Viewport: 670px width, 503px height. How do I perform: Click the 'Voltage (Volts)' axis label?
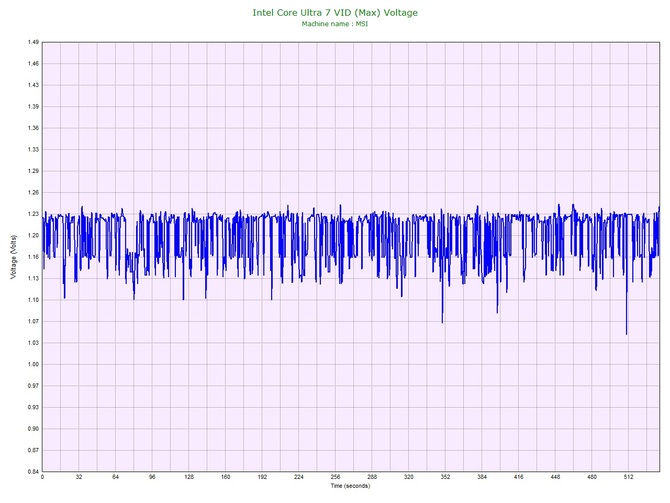(13, 257)
